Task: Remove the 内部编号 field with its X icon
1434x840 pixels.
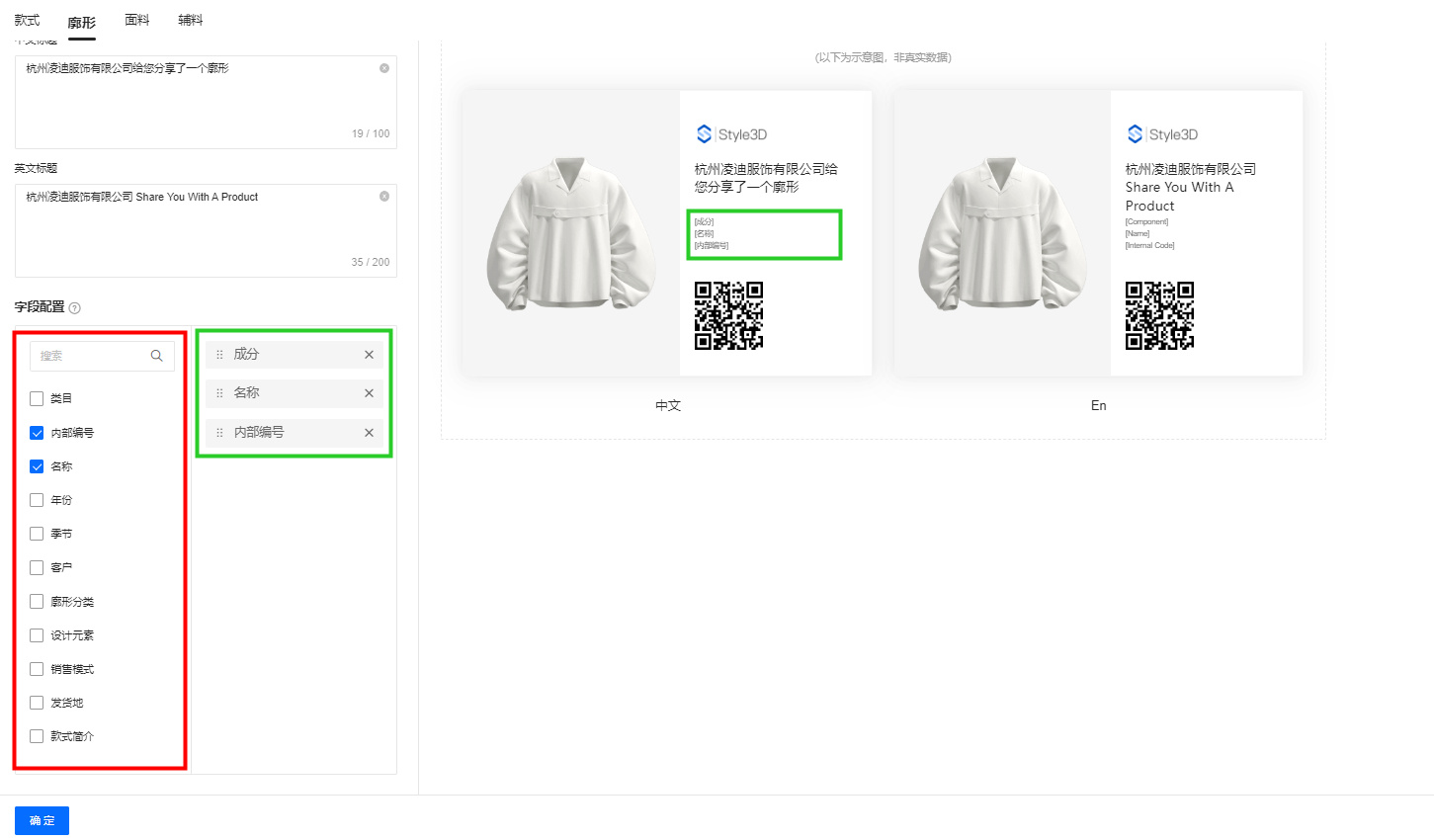Action: pos(369,433)
